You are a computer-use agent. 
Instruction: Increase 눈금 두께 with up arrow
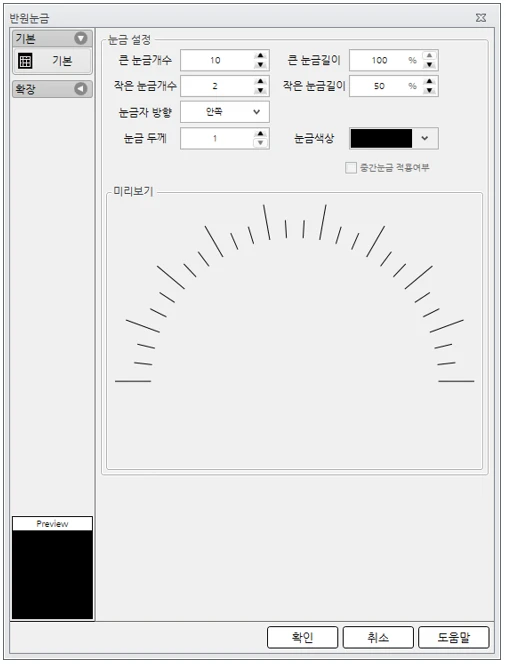point(260,134)
